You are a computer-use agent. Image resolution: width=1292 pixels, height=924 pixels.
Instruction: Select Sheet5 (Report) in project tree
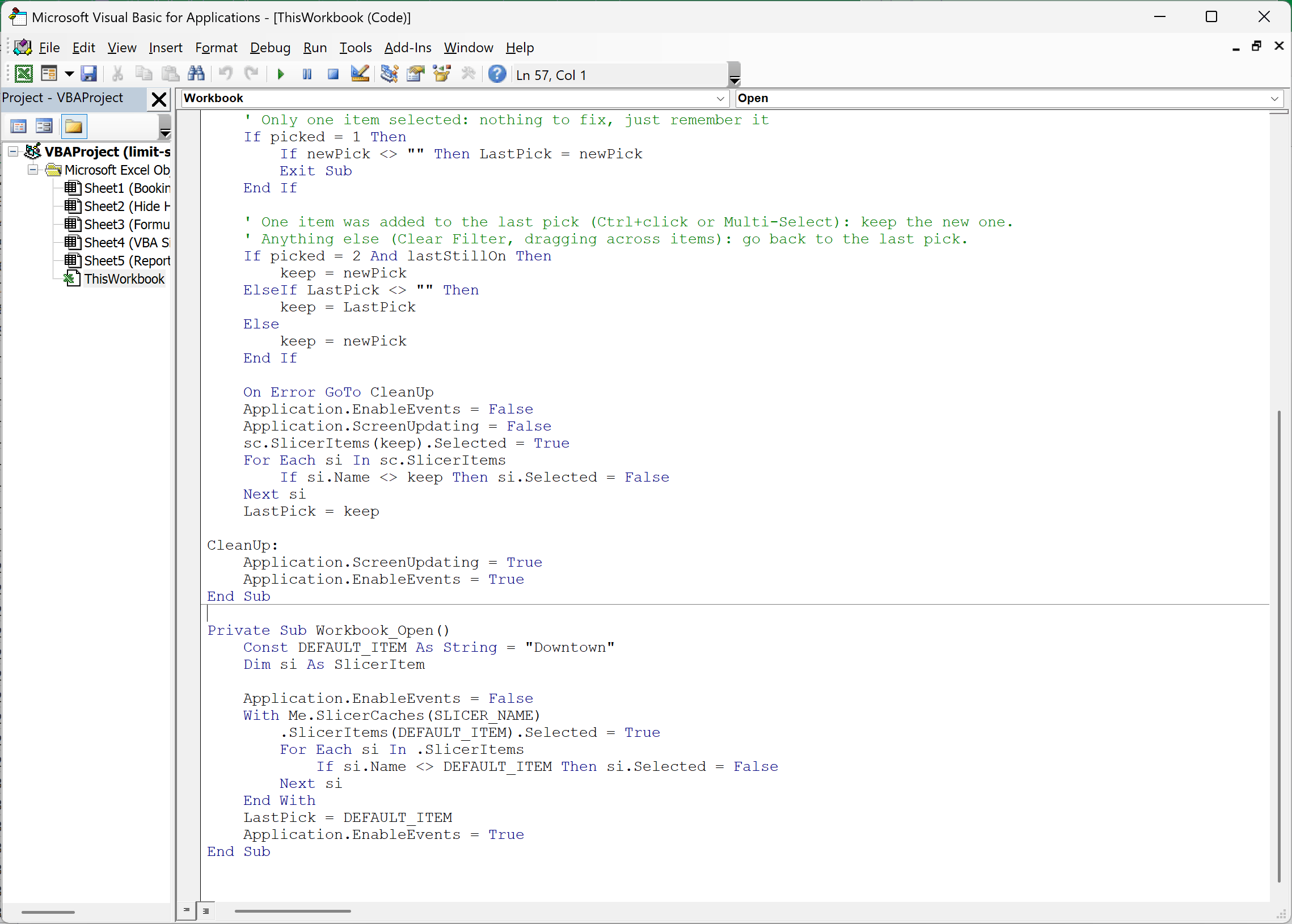[117, 261]
